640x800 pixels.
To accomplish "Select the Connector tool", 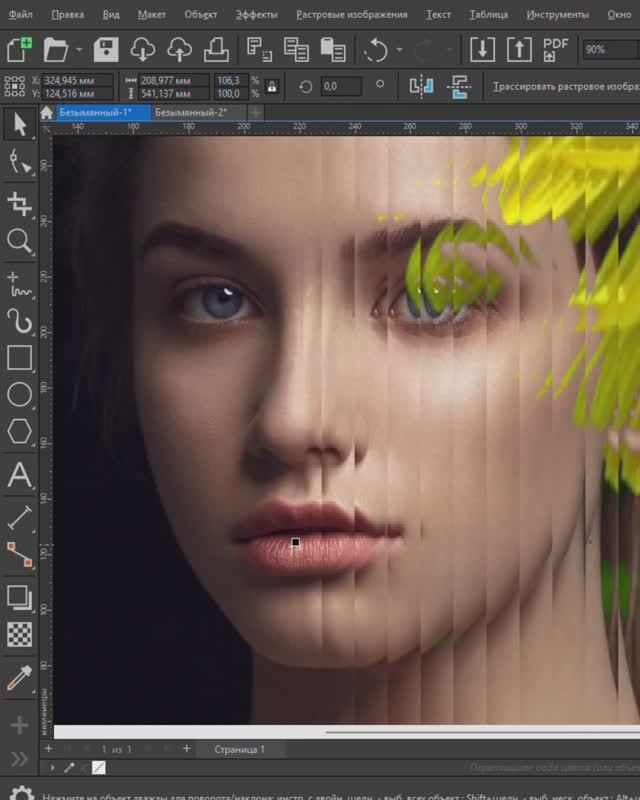I will tap(19, 555).
